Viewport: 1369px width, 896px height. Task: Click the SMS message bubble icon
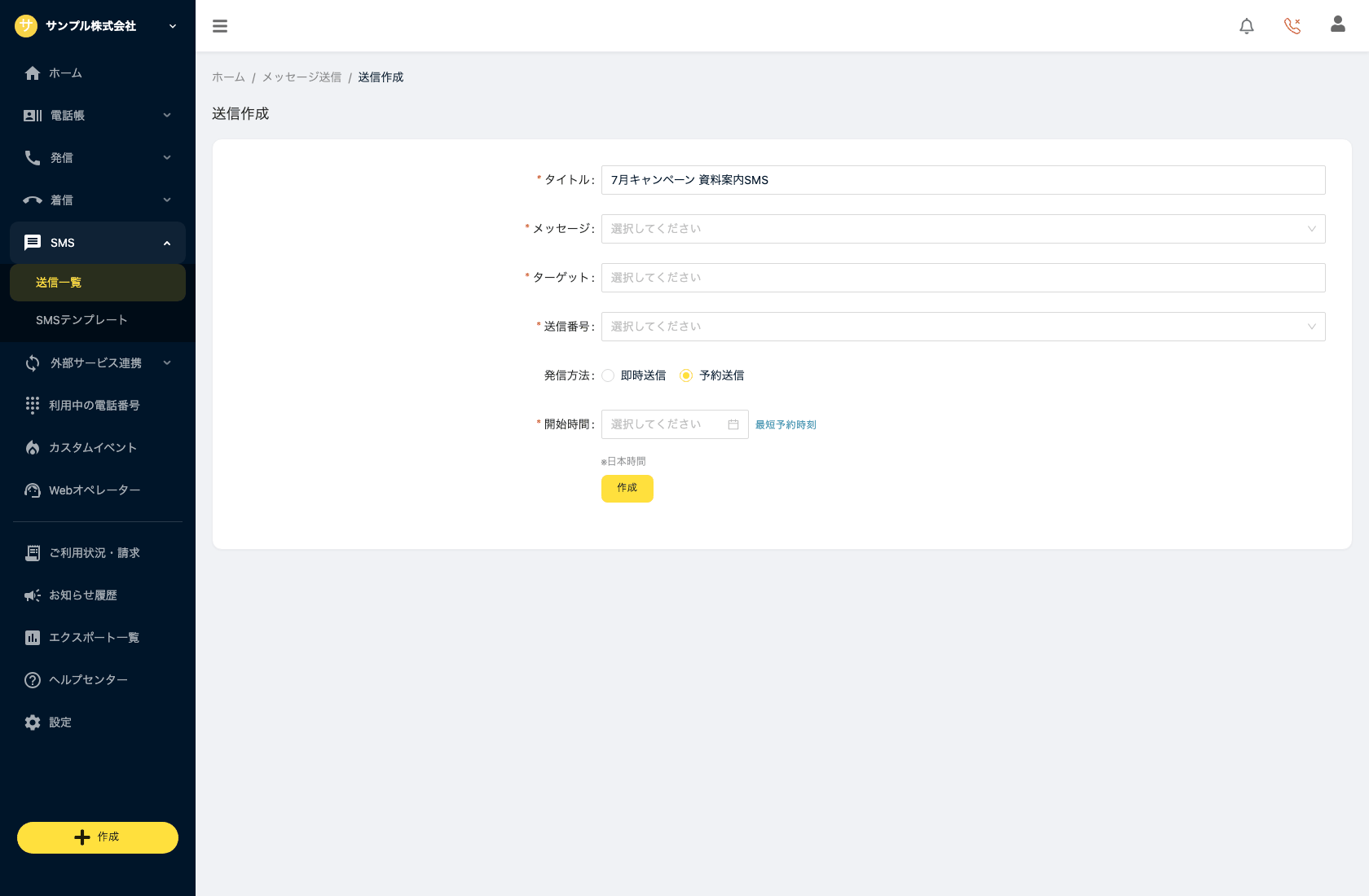point(33,243)
